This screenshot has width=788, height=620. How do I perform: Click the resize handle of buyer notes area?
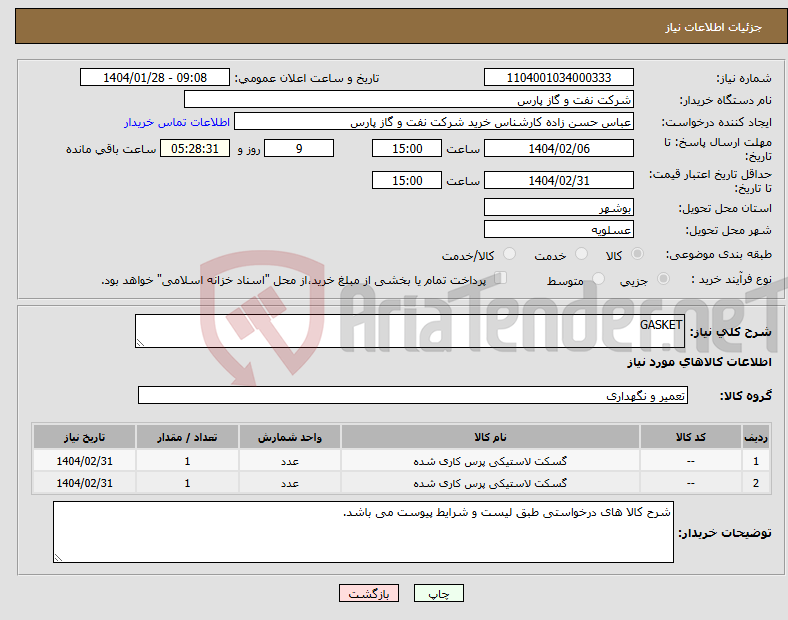pos(58,557)
